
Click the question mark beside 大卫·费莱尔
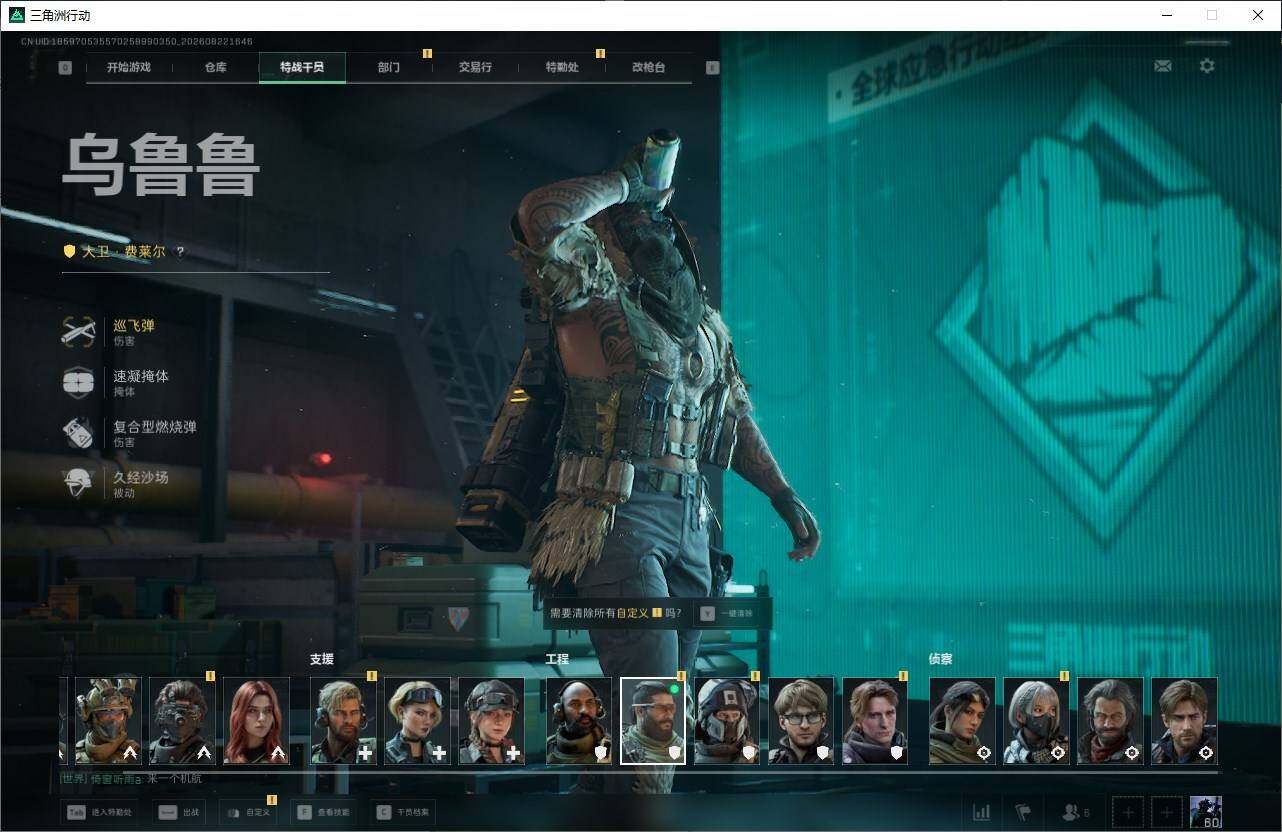tap(180, 252)
